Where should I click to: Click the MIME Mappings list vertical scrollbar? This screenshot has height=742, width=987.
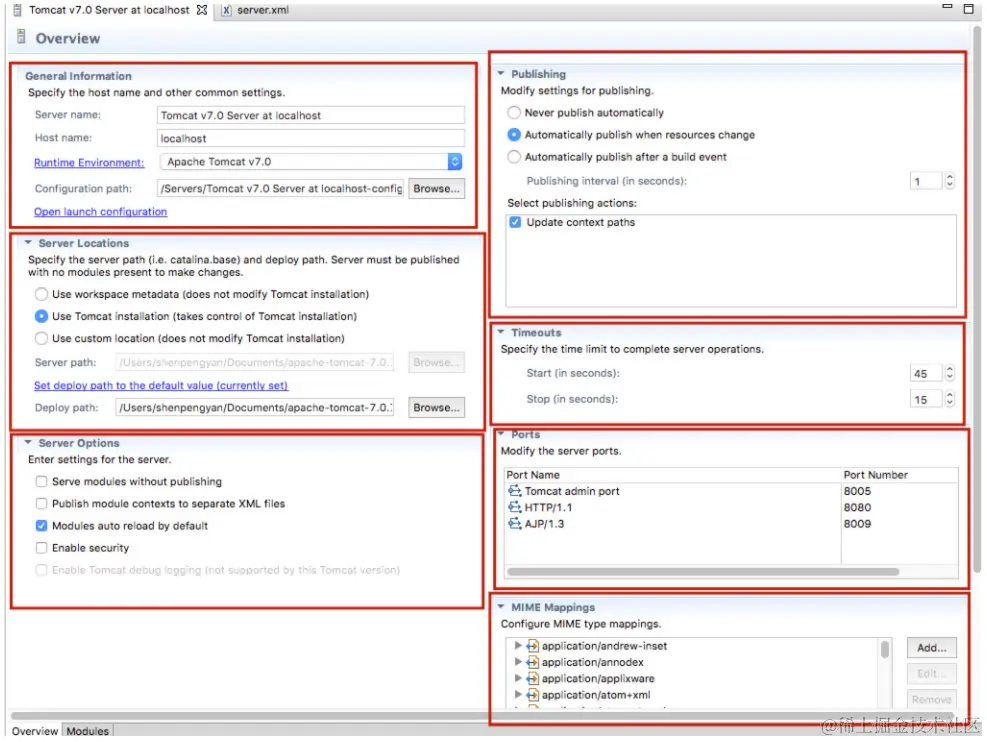click(x=884, y=649)
